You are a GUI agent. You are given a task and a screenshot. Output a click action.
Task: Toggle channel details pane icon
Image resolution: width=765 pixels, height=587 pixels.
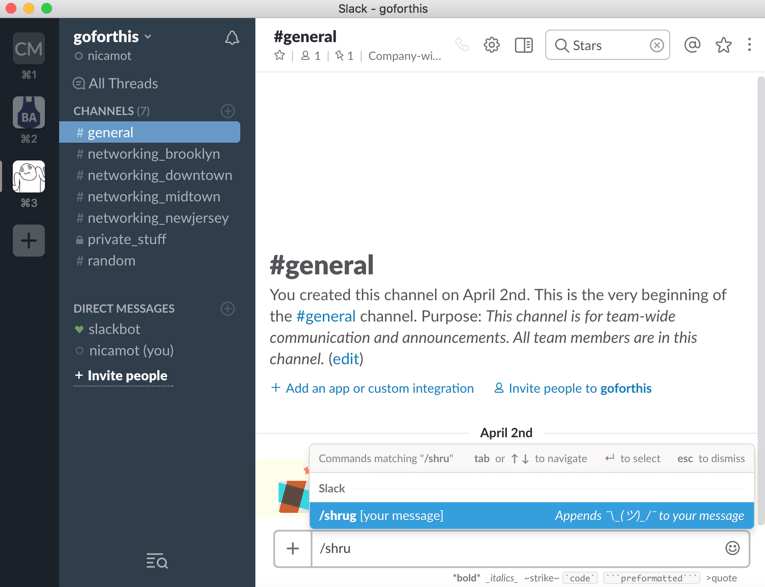pos(523,45)
